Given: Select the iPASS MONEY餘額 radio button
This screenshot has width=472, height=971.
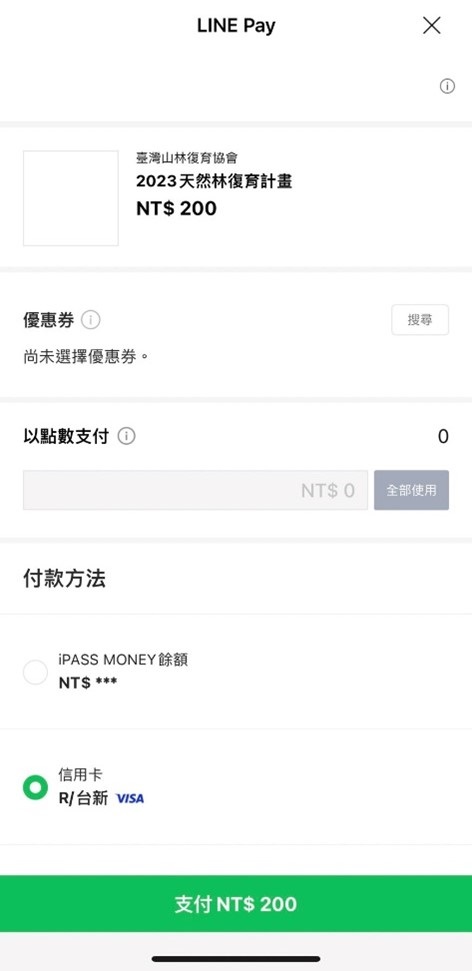Looking at the screenshot, I should [x=35, y=672].
